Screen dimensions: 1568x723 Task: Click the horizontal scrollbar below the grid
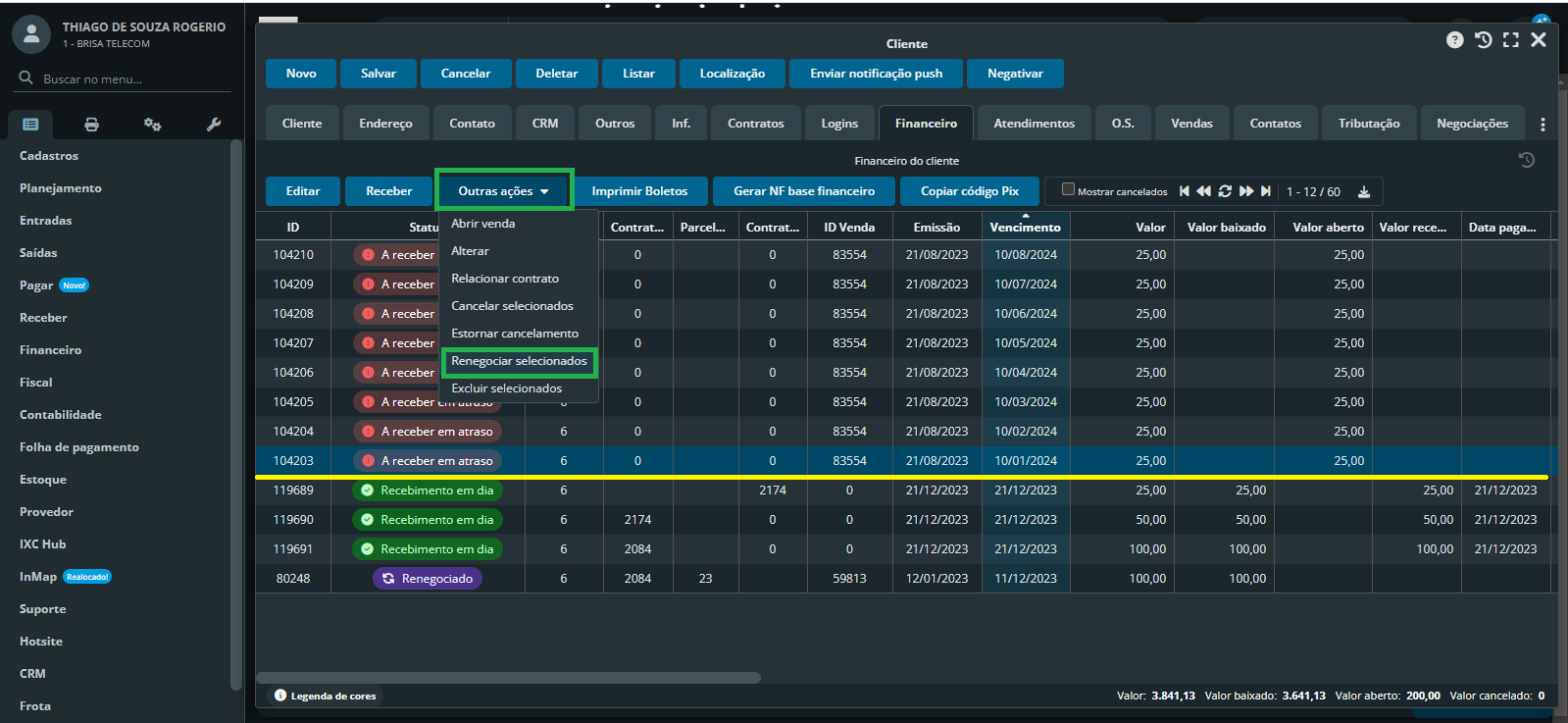click(508, 678)
